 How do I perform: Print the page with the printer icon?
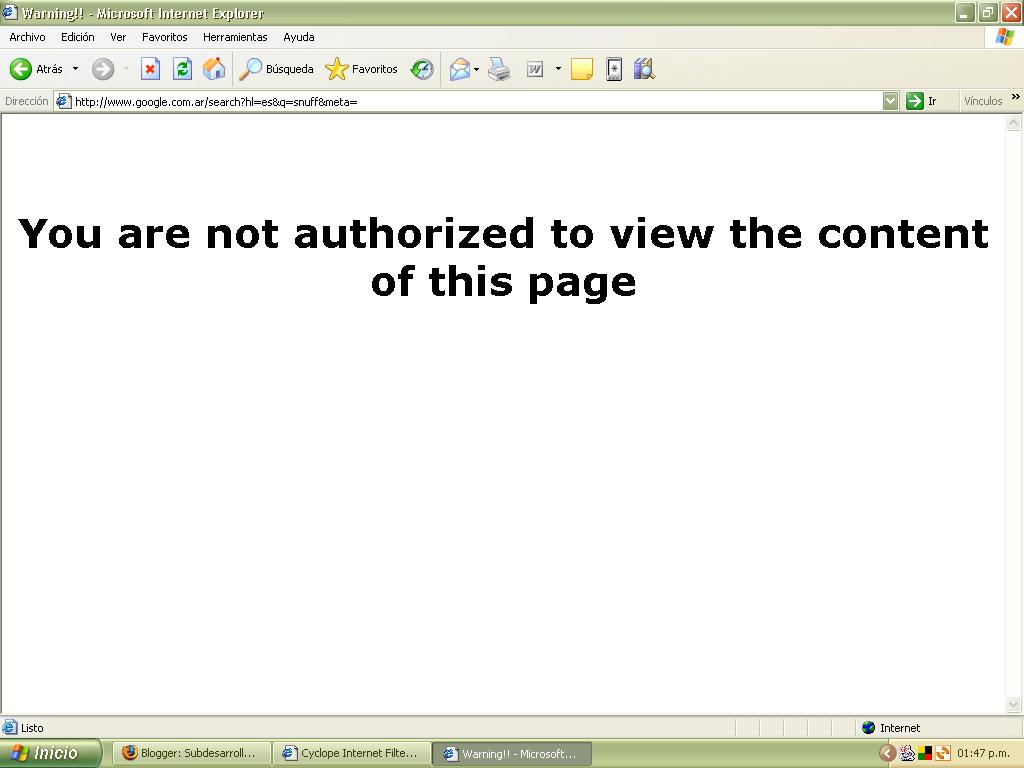(x=500, y=69)
